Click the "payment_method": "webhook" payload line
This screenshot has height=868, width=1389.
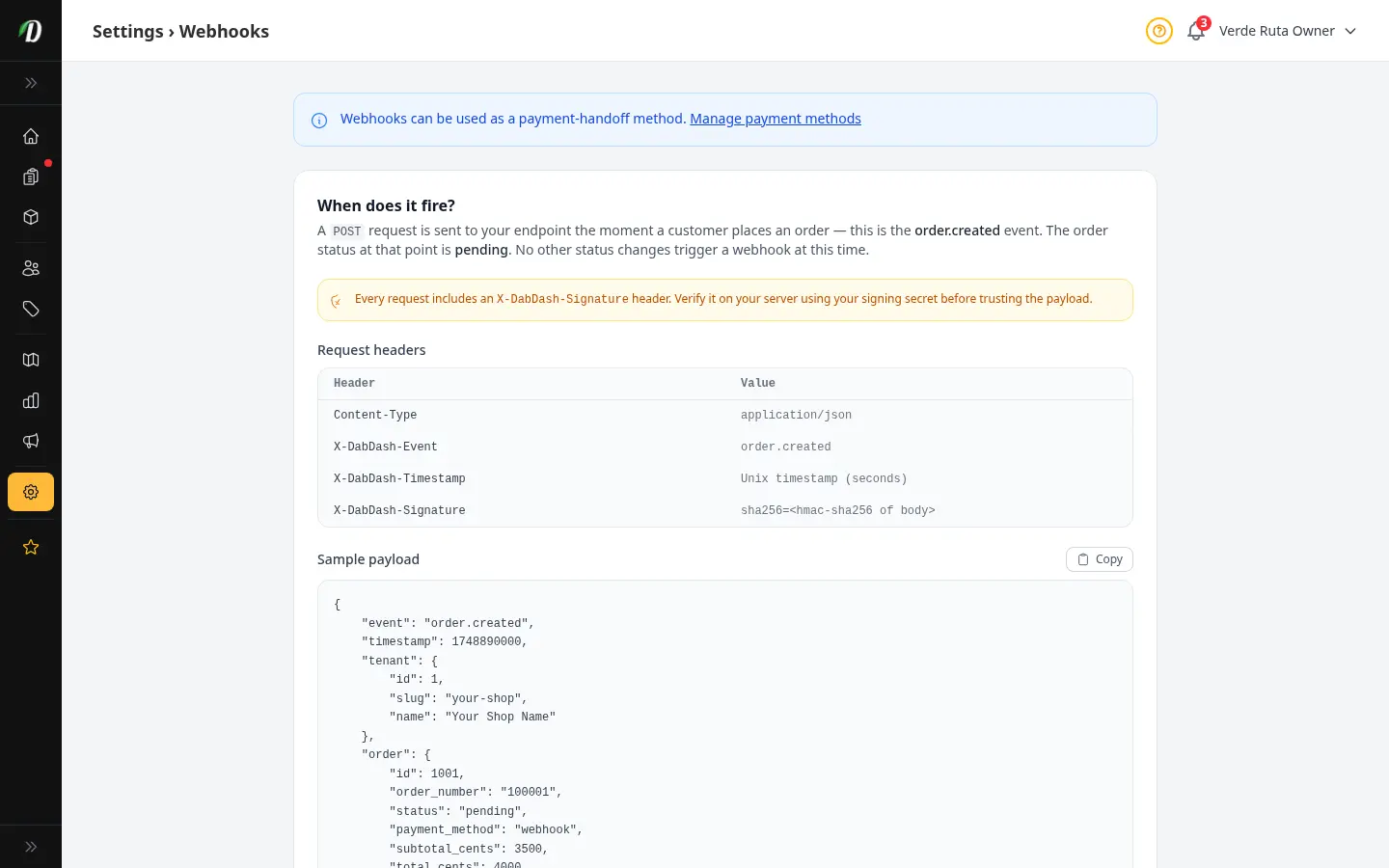coord(486,829)
